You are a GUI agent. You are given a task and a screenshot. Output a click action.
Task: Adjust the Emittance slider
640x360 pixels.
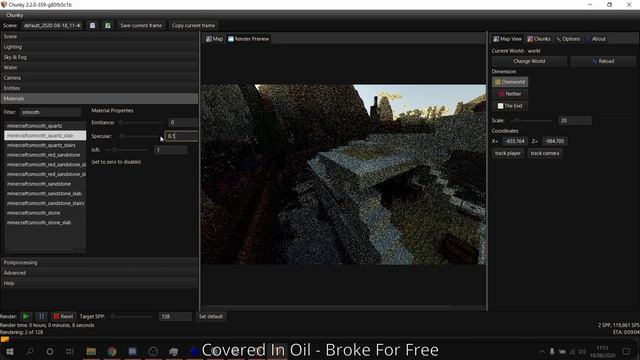pyautogui.click(x=141, y=122)
